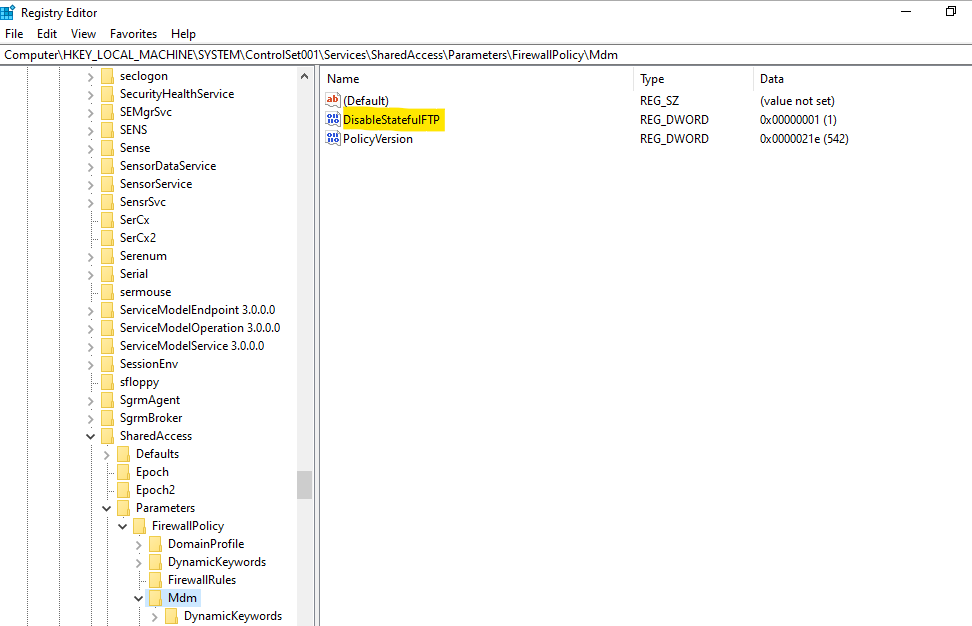
Task: Click the Registry Editor icon in the title bar
Action: [10, 11]
